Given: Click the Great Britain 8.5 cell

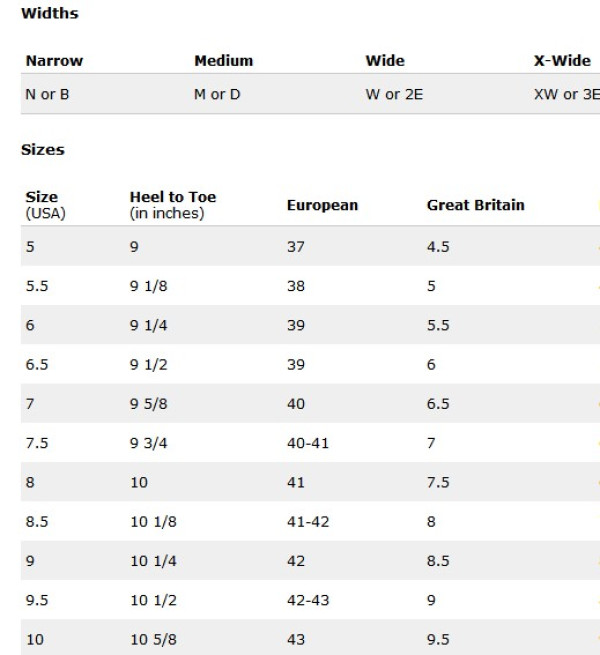Looking at the screenshot, I should tap(438, 561).
